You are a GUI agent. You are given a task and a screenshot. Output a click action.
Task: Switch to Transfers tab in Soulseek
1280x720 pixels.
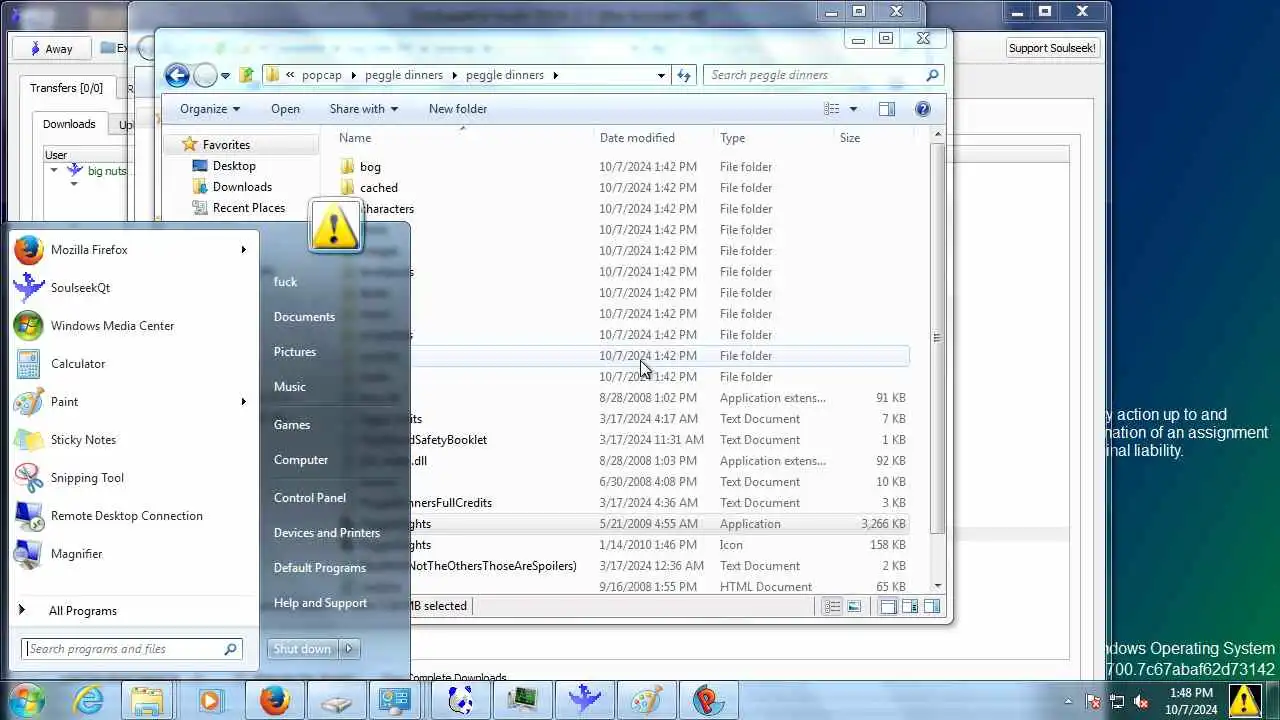(66, 88)
